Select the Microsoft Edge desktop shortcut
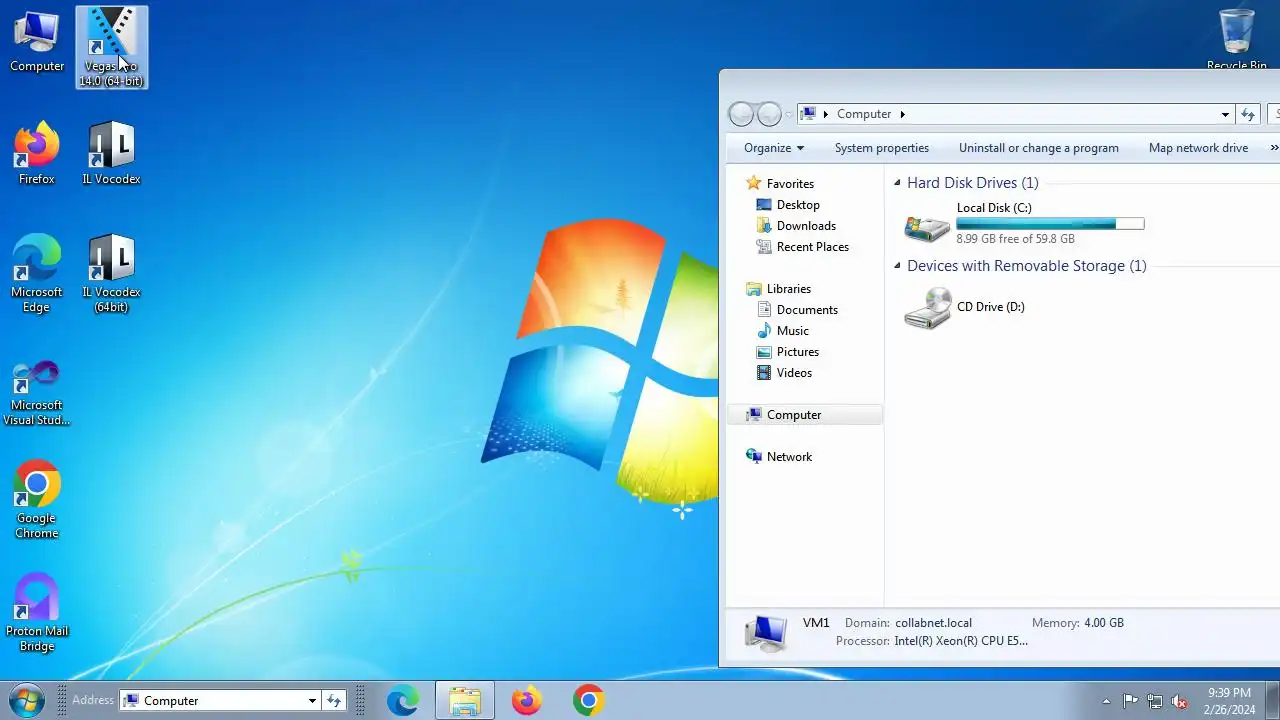 (x=37, y=274)
